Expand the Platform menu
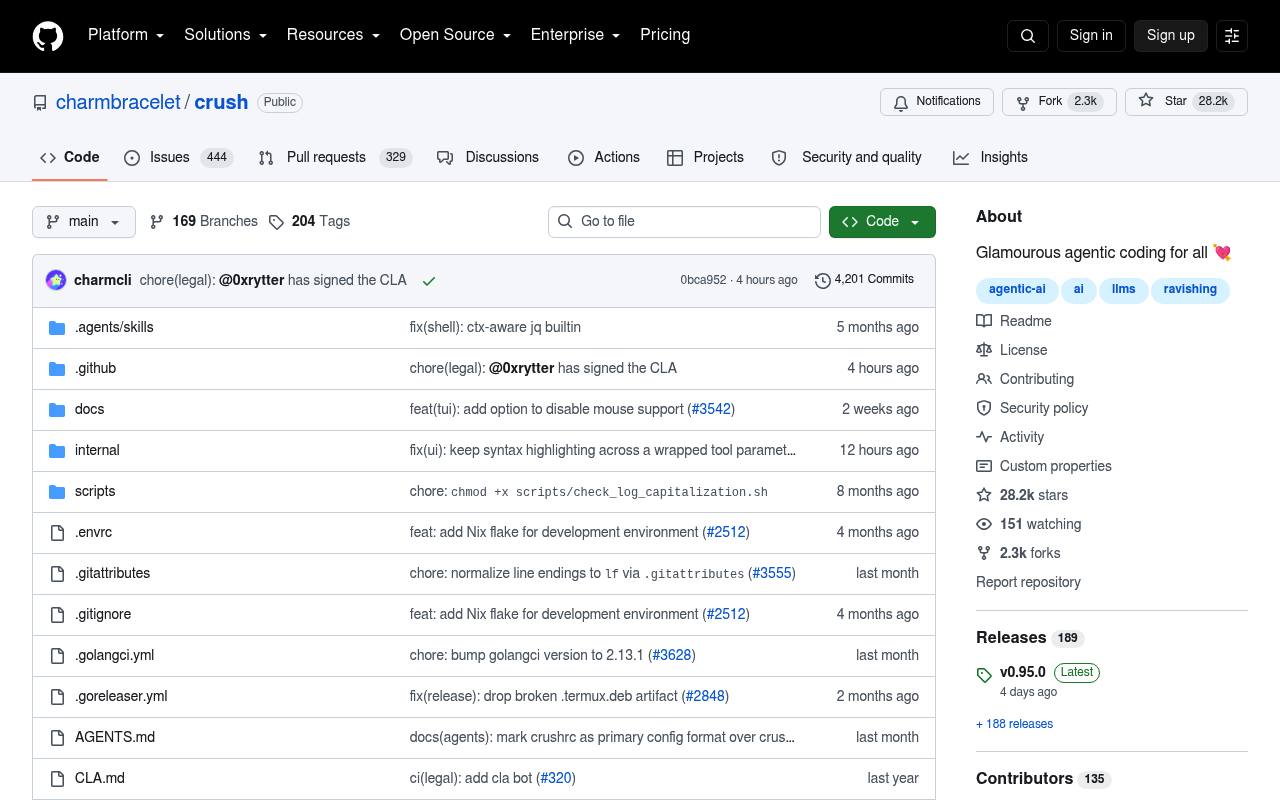The image size is (1280, 800). tap(126, 35)
